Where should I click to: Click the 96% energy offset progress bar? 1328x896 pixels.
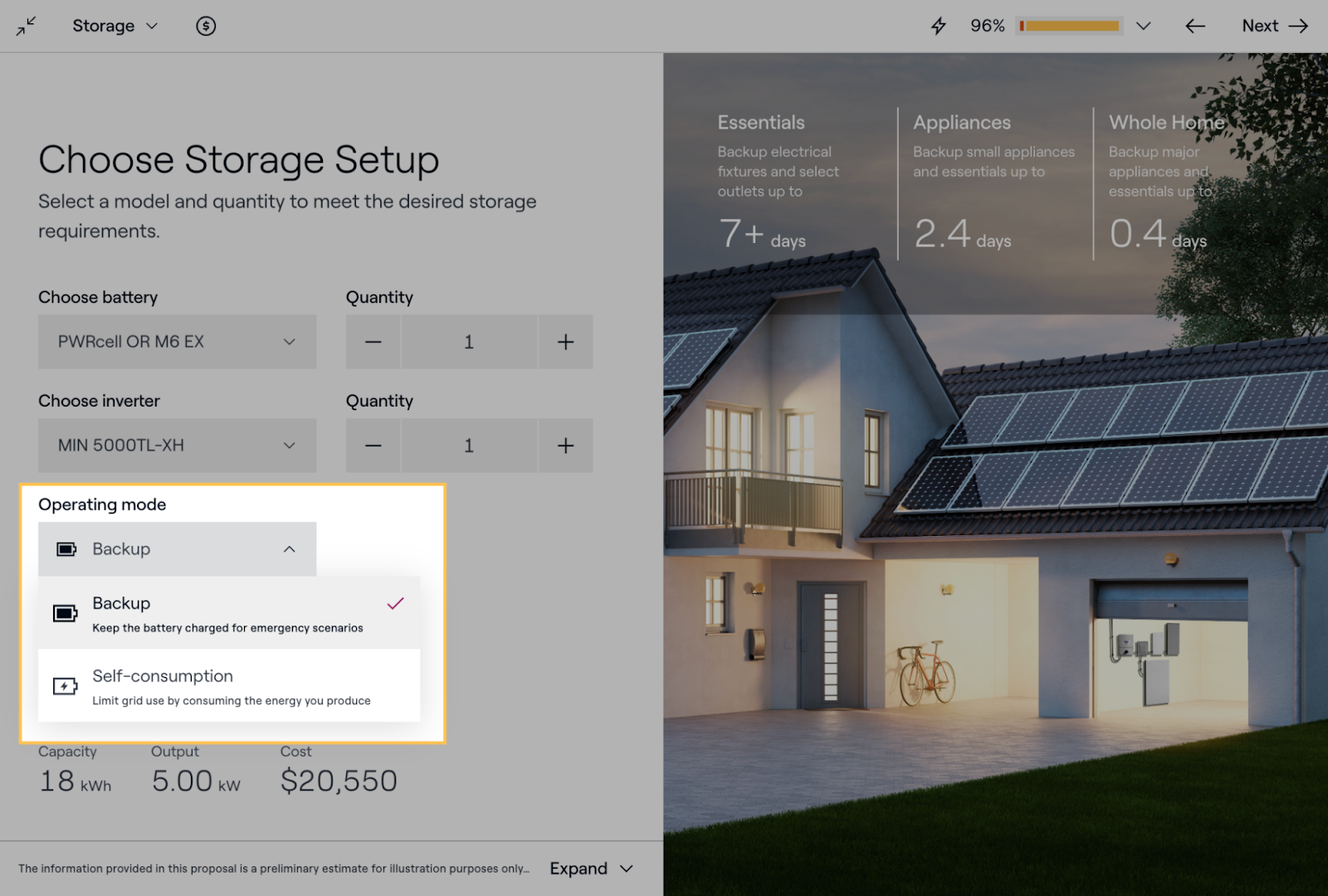coord(1069,26)
